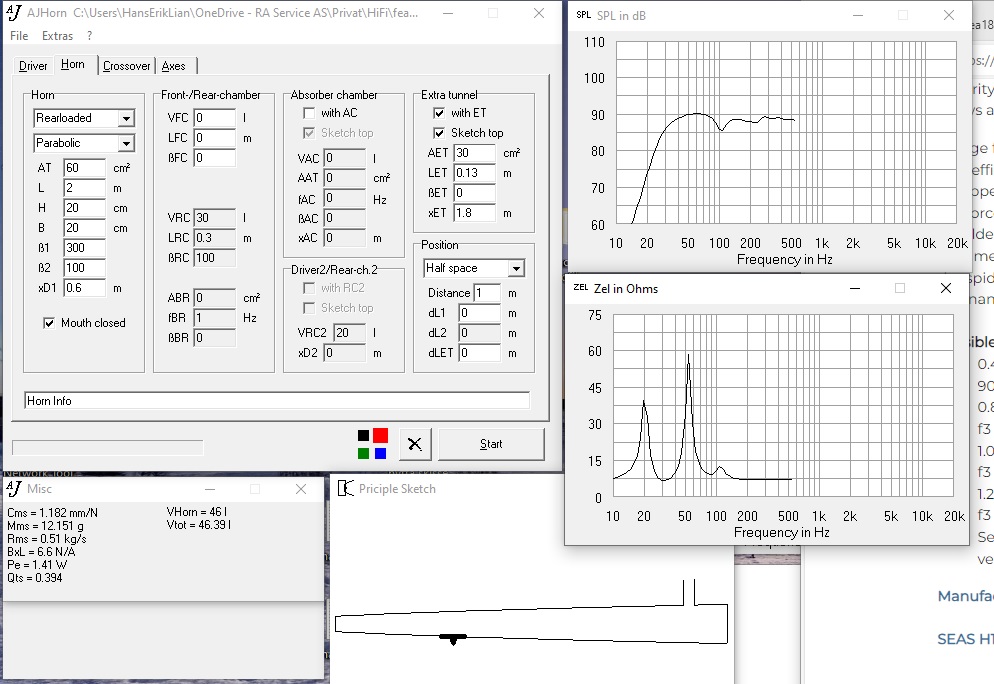Select the blue color swatch
Image resolution: width=994 pixels, height=684 pixels.
[380, 453]
